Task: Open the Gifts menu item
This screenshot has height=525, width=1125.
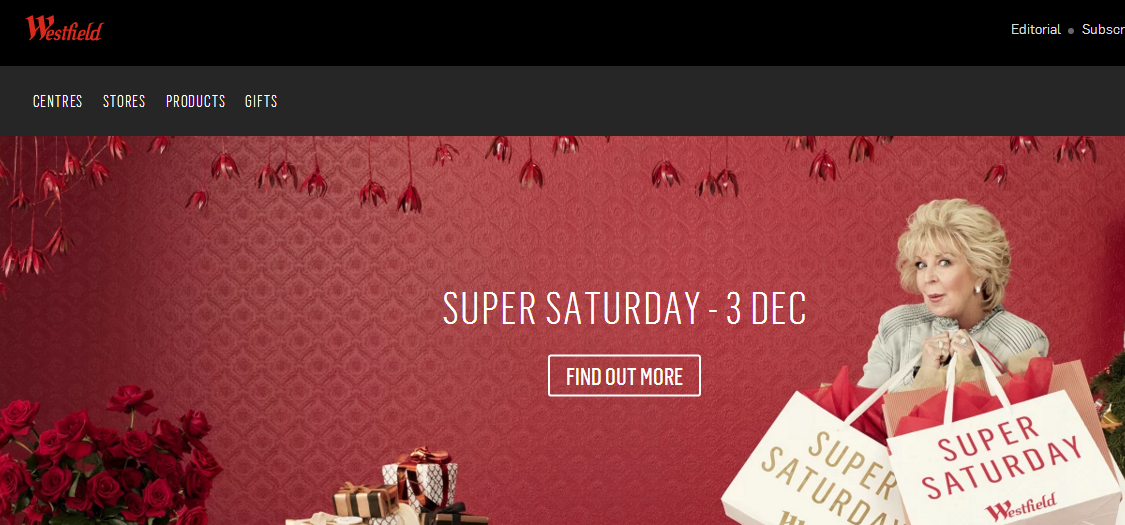Action: pos(261,101)
